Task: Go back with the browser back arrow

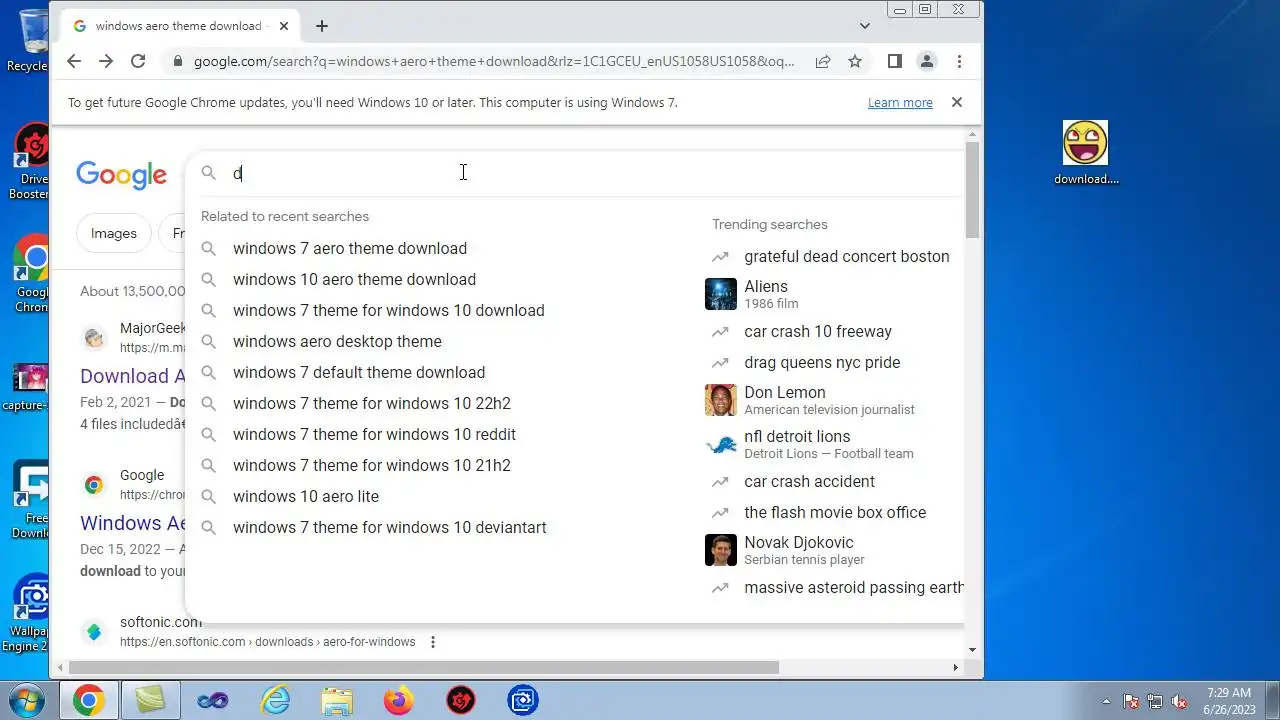Action: tap(74, 61)
